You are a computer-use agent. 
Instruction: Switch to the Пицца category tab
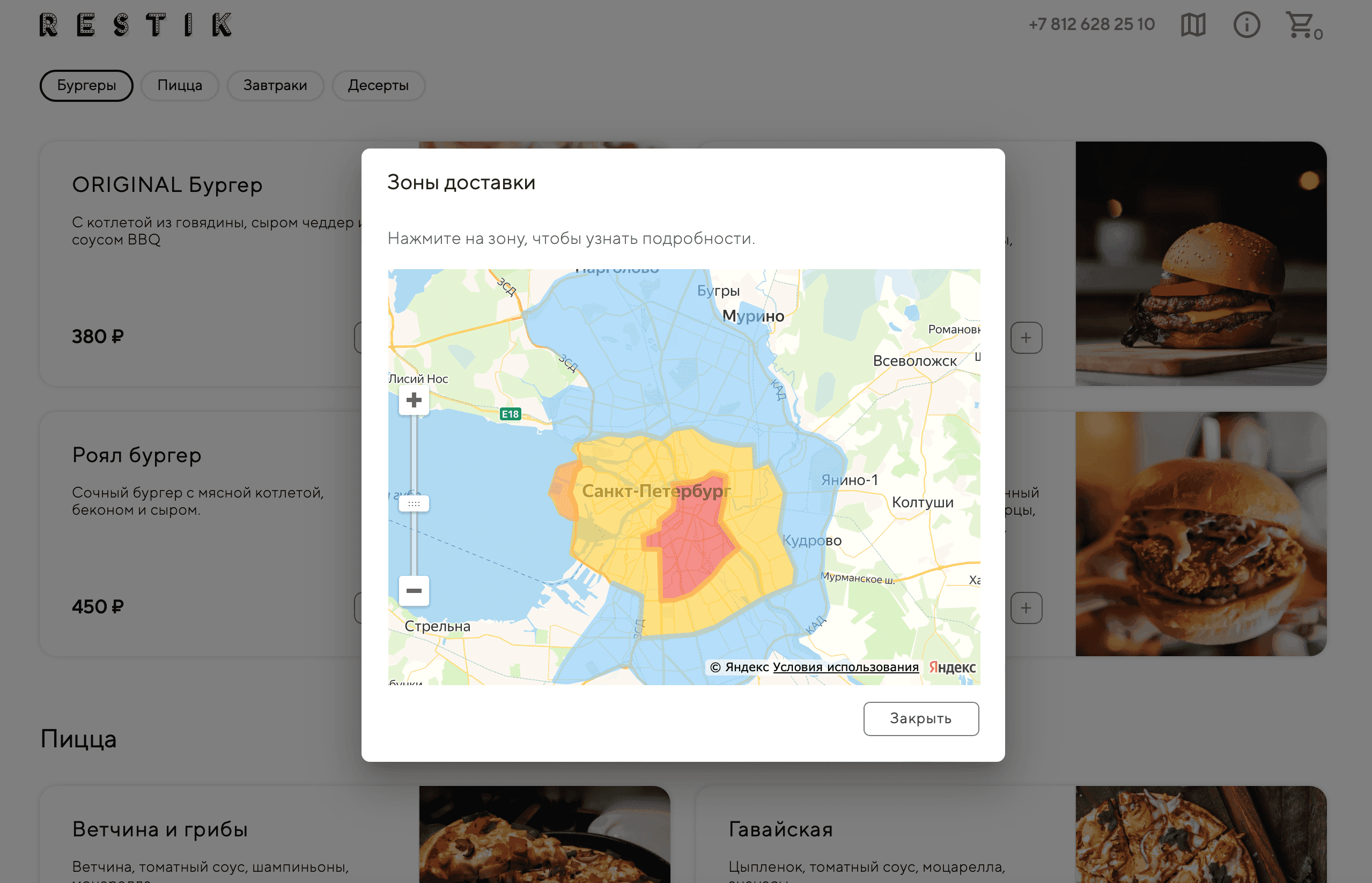180,85
